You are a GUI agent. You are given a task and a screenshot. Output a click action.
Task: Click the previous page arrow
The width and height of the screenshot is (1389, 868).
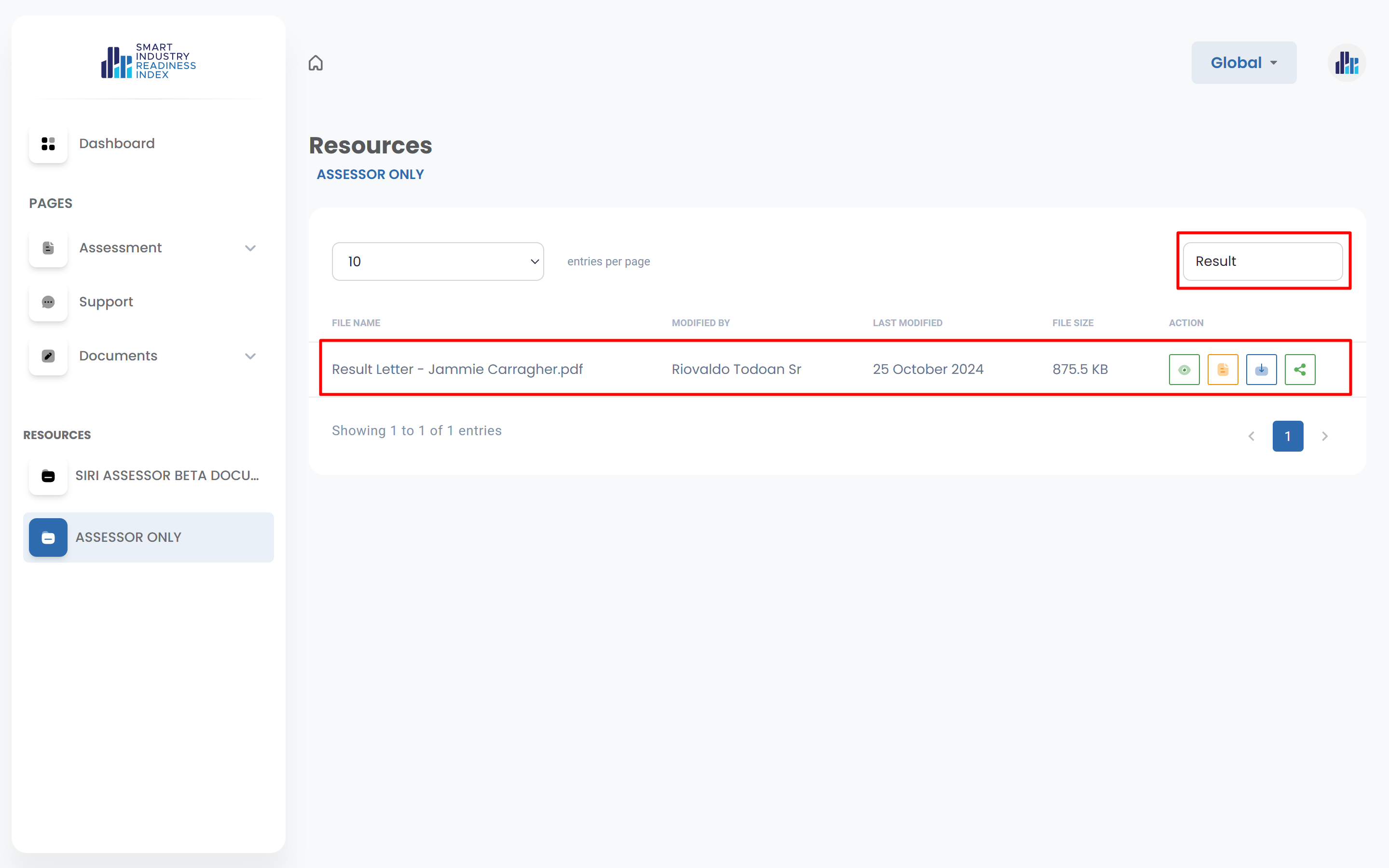click(x=1251, y=436)
